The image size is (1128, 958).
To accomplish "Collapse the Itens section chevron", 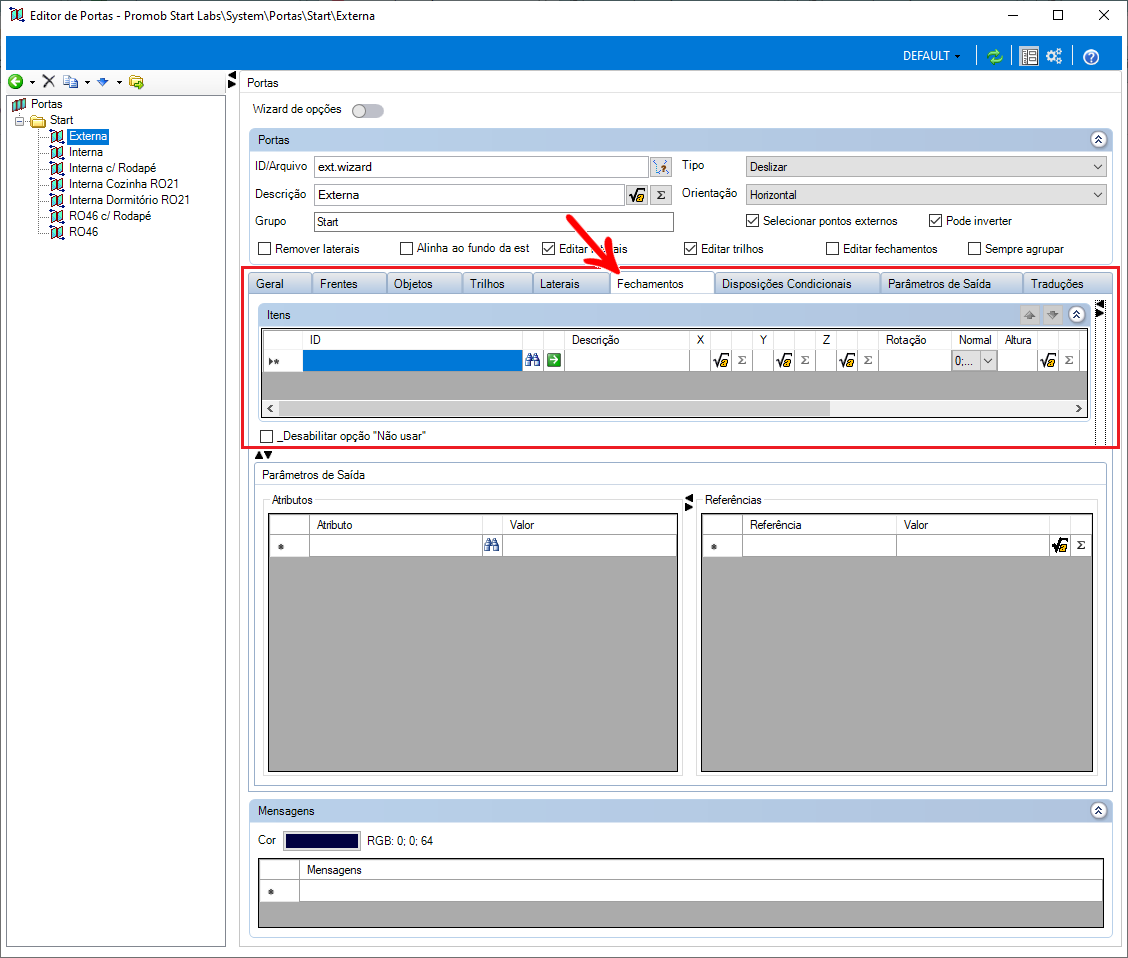I will click(x=1076, y=315).
